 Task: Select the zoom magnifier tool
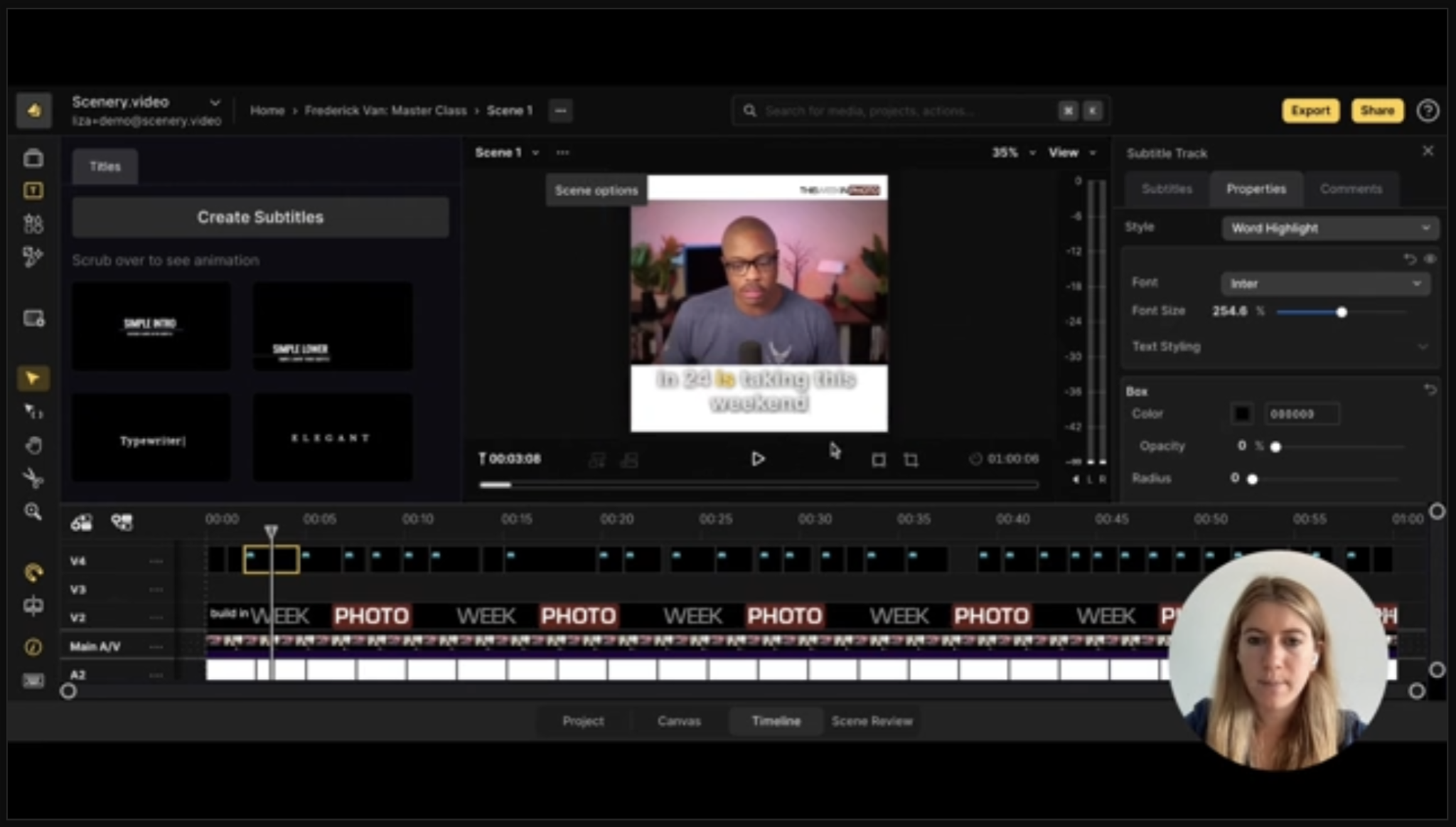33,512
